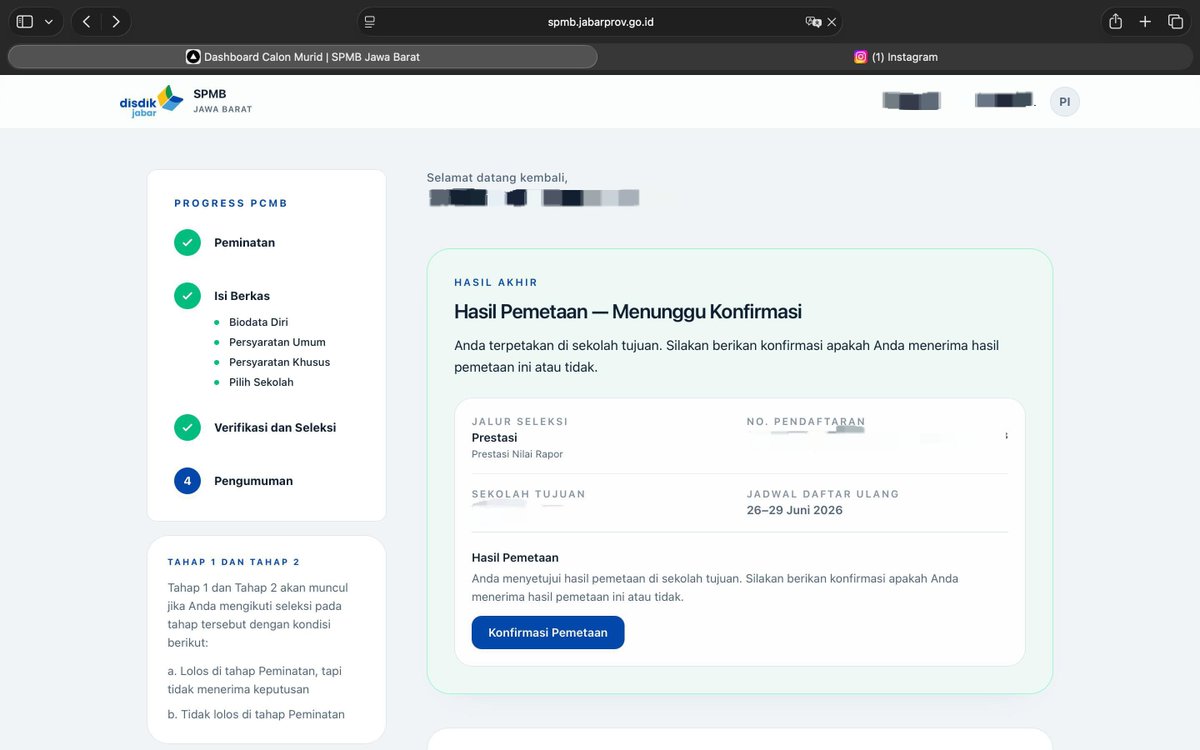Click the Prestasi jalur seleksi value
This screenshot has width=1200, height=750.
pyautogui.click(x=494, y=438)
